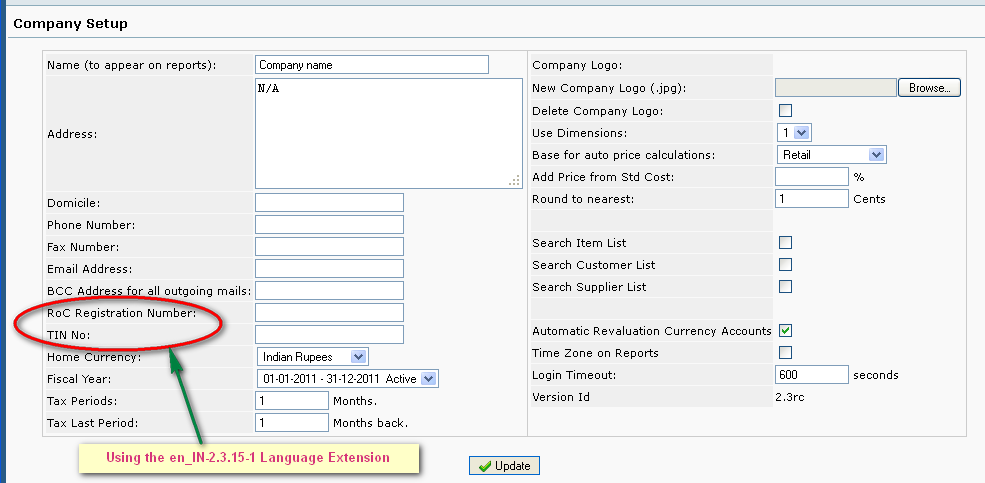
Task: Toggle the Search Customer List checkbox
Action: (785, 265)
